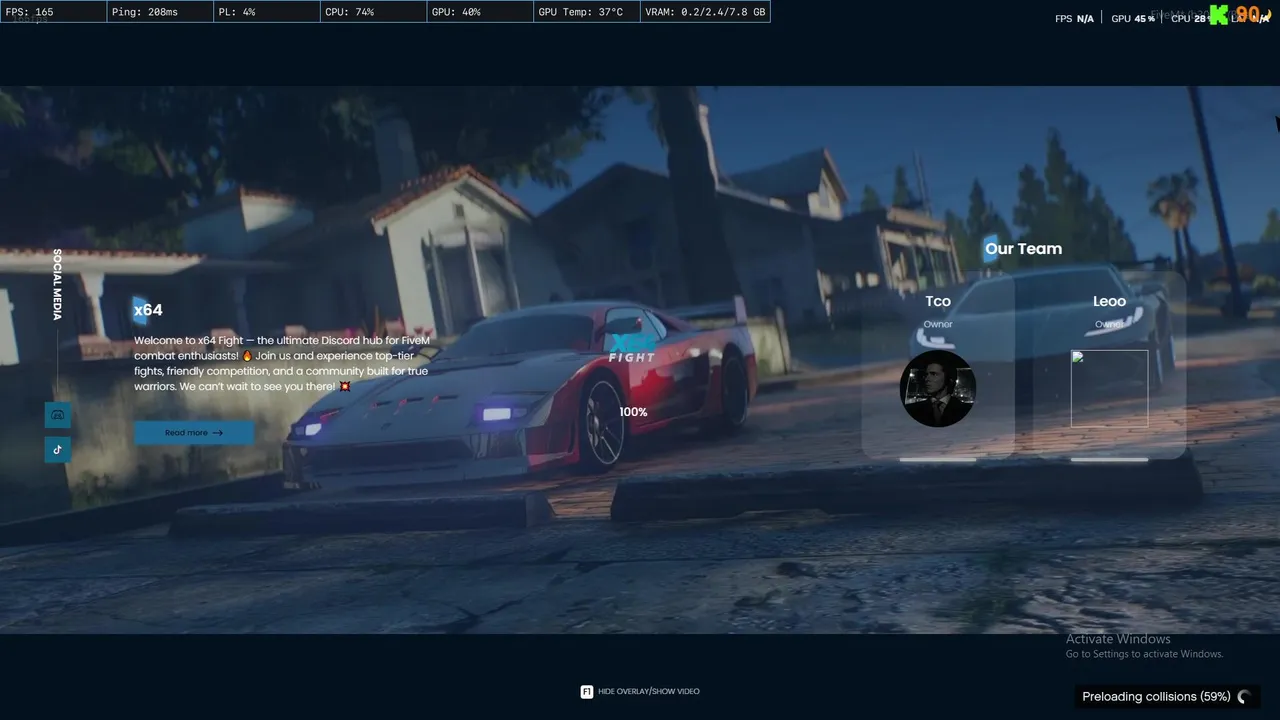This screenshot has height=720, width=1280.
Task: Click the 100% loading percentage
Action: pos(633,412)
